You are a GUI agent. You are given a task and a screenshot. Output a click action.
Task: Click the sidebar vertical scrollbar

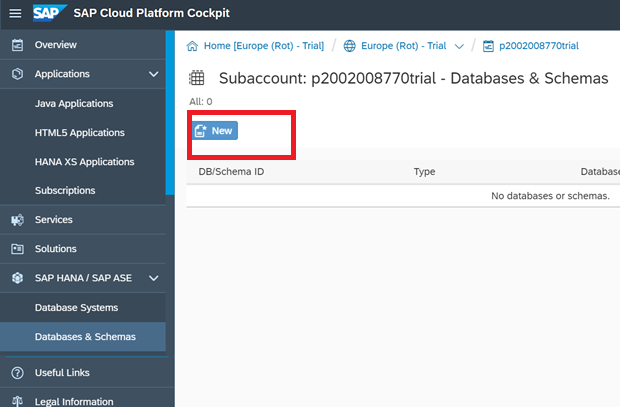(x=170, y=113)
